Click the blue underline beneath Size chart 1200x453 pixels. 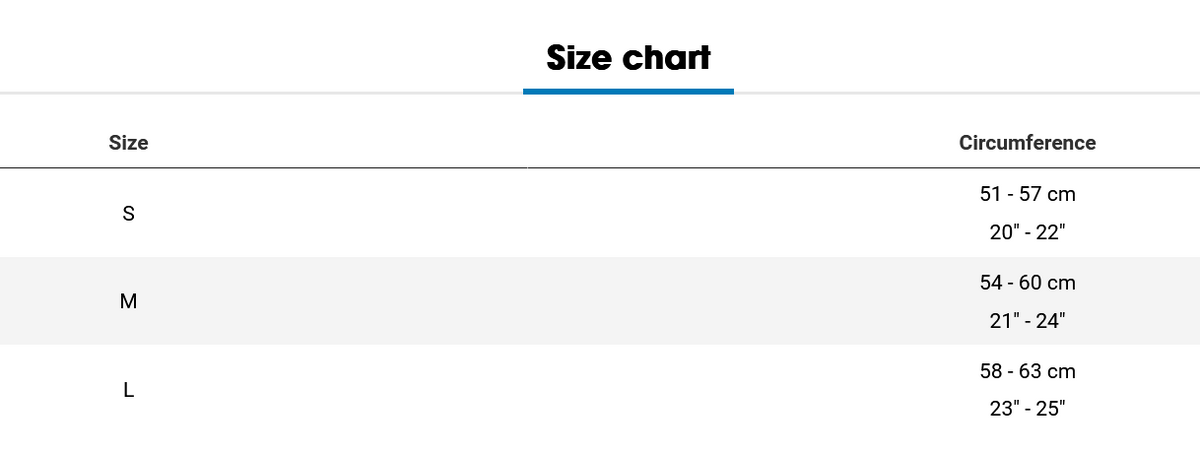pyautogui.click(x=628, y=91)
